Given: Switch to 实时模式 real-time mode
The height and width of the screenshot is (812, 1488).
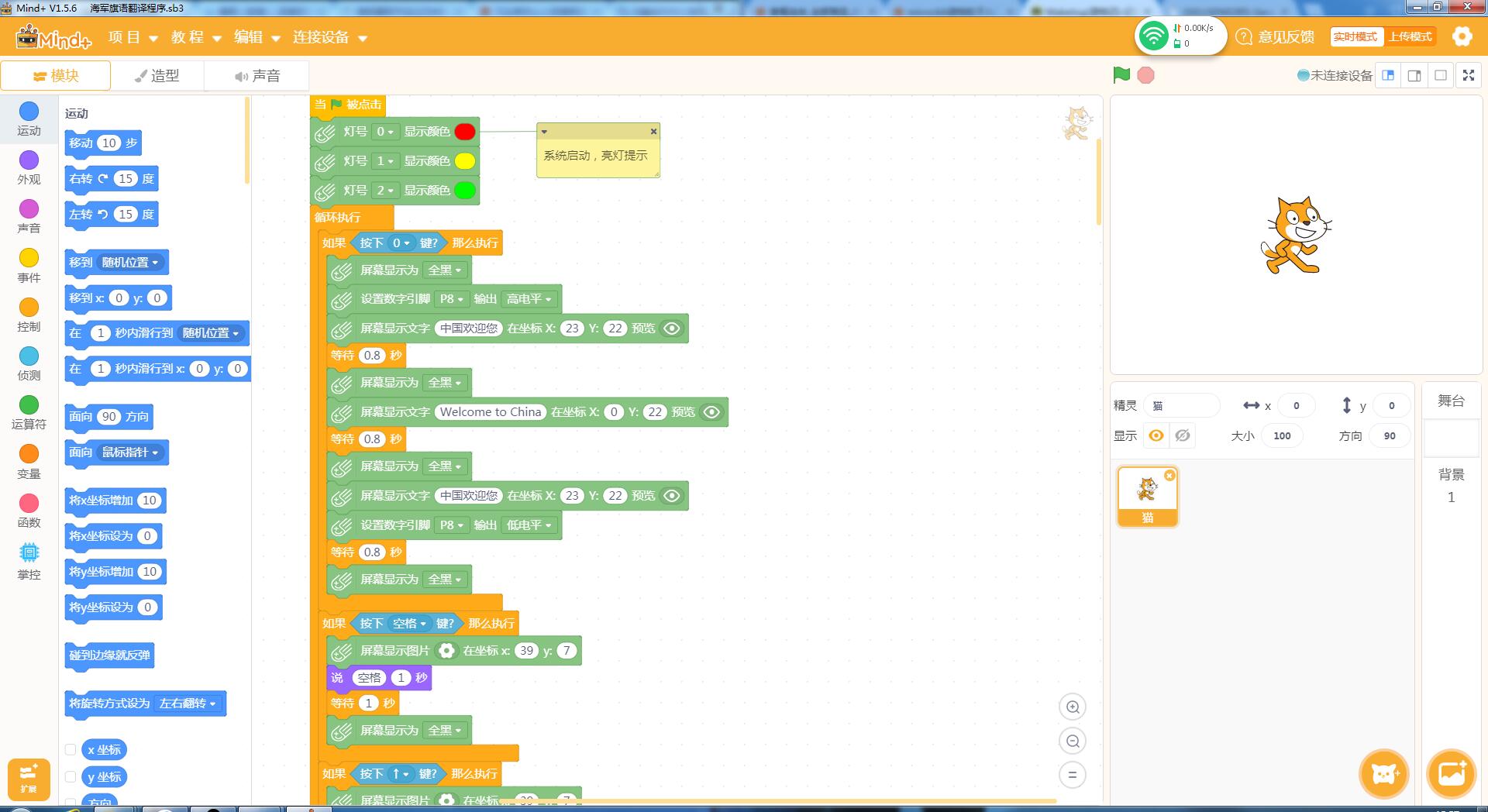Looking at the screenshot, I should tap(1355, 36).
